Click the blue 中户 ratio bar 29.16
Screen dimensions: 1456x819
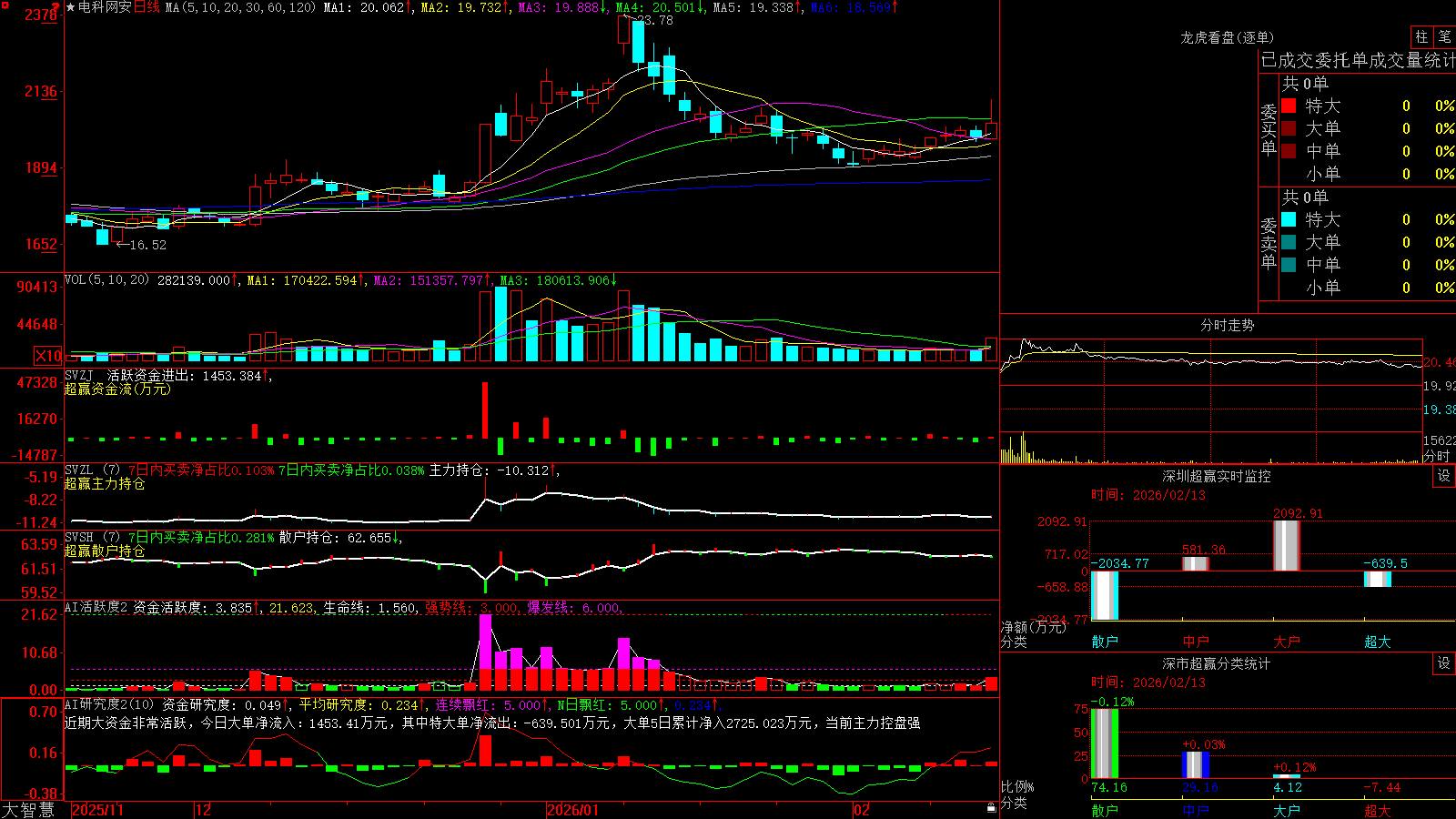(x=1196, y=765)
